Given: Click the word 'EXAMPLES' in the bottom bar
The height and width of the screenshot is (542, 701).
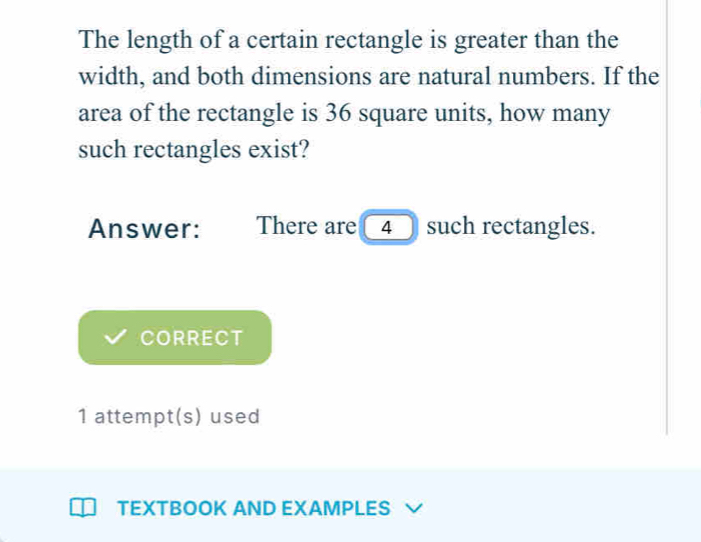Looking at the screenshot, I should 336,508.
